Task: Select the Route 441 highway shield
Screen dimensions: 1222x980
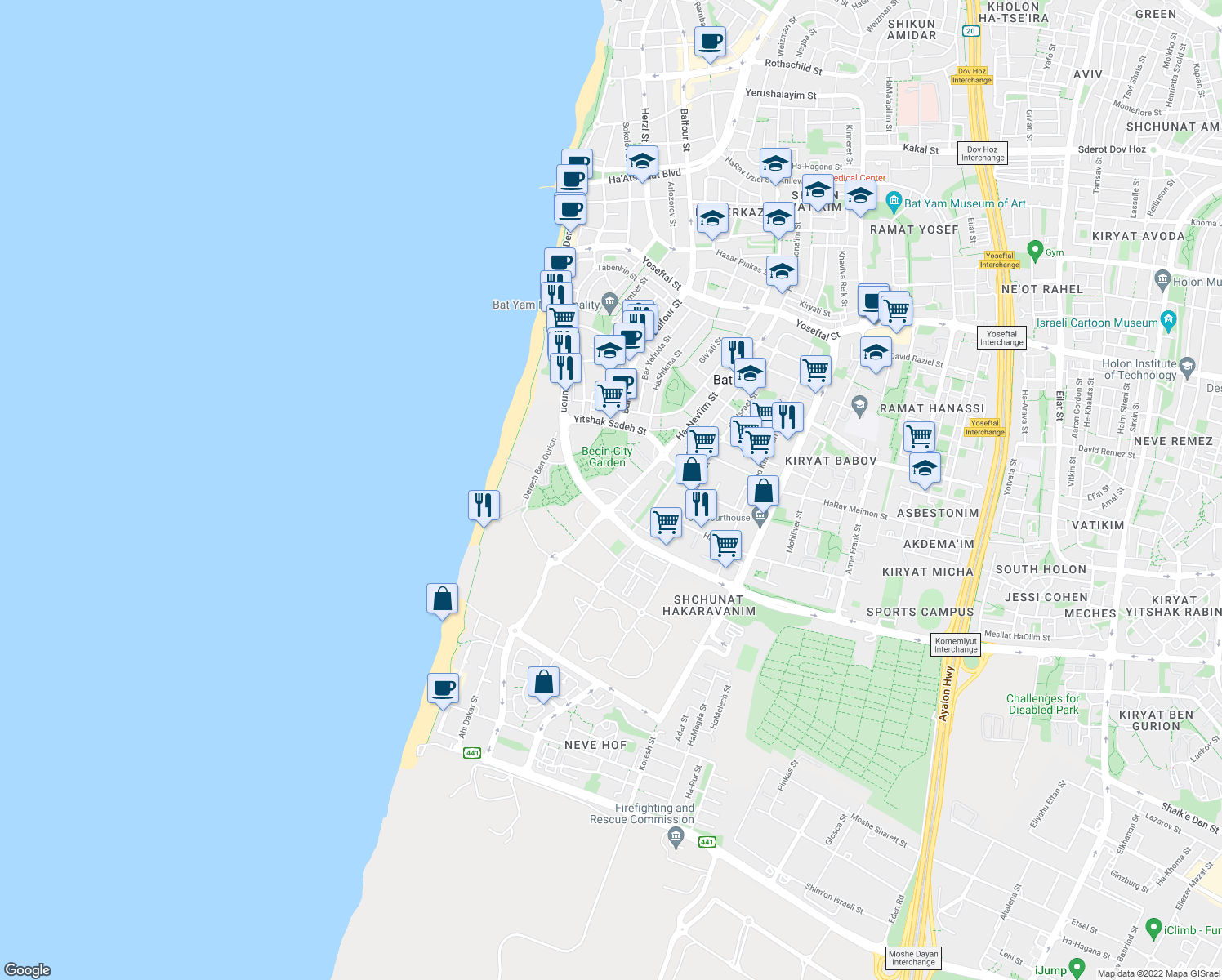Action: pos(472,754)
